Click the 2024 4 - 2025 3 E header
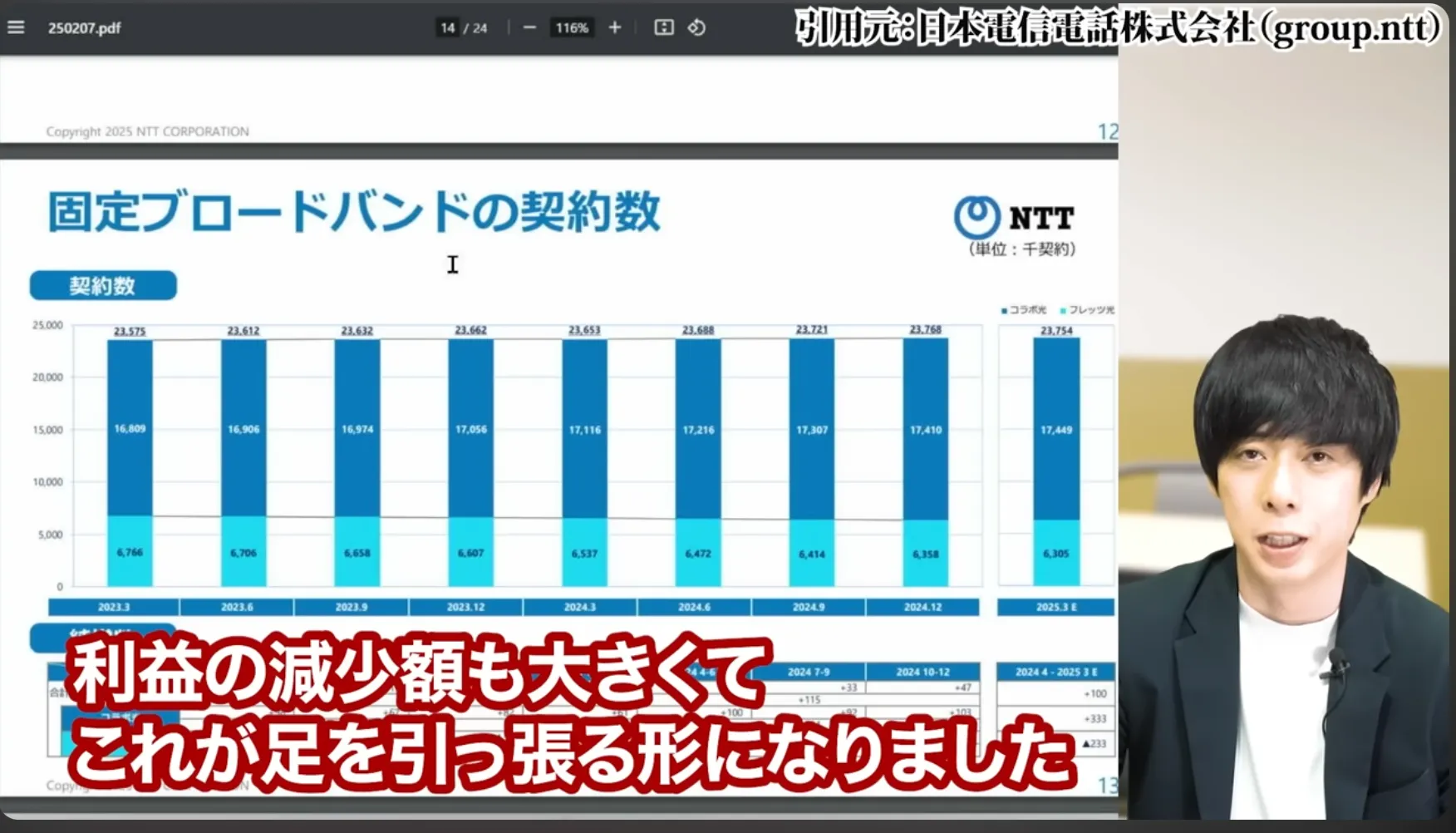 point(1056,672)
